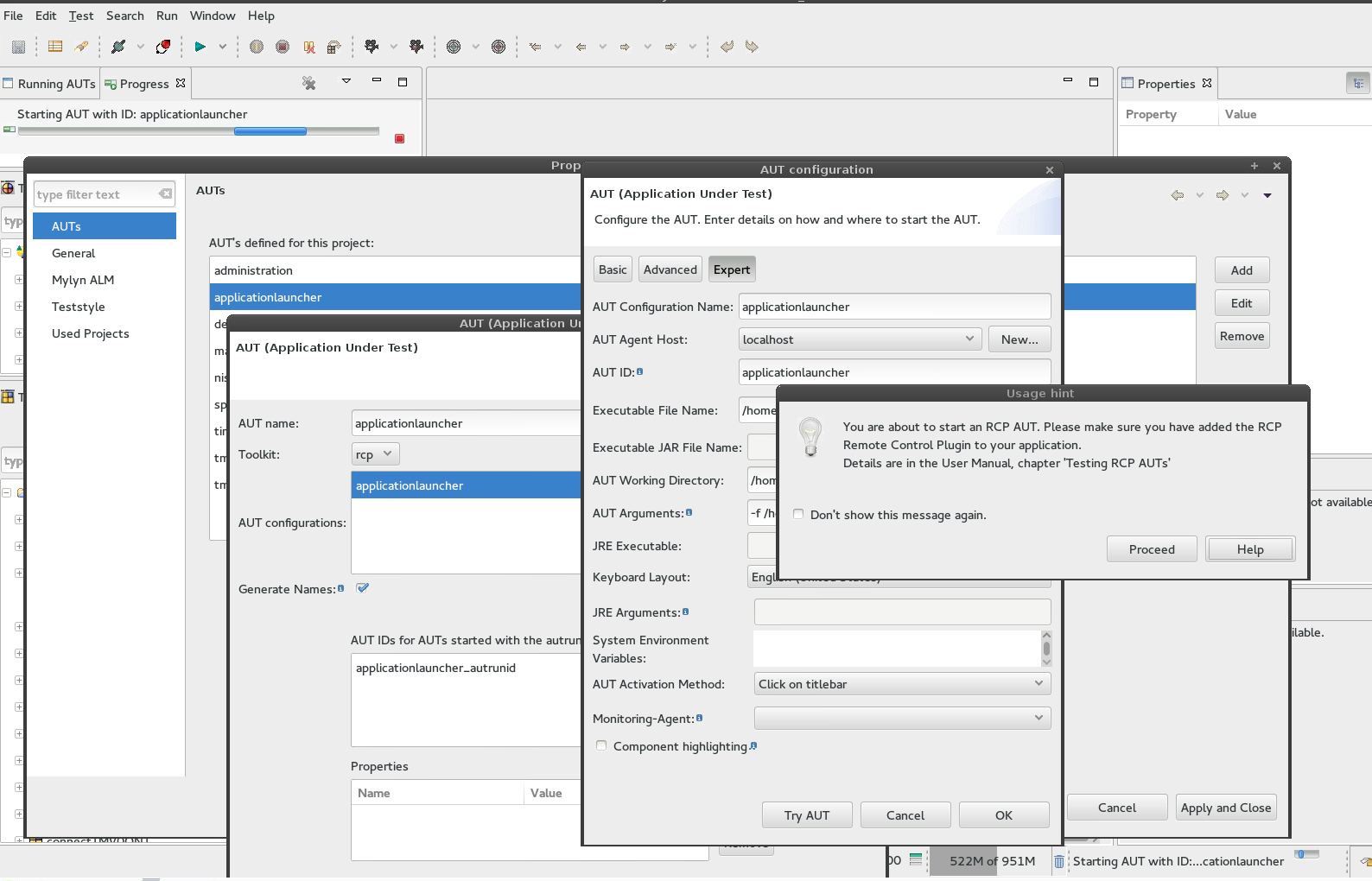Image resolution: width=1372 pixels, height=881 pixels.
Task: Open dropdown arrow beside Connect plug icon
Action: (x=140, y=47)
